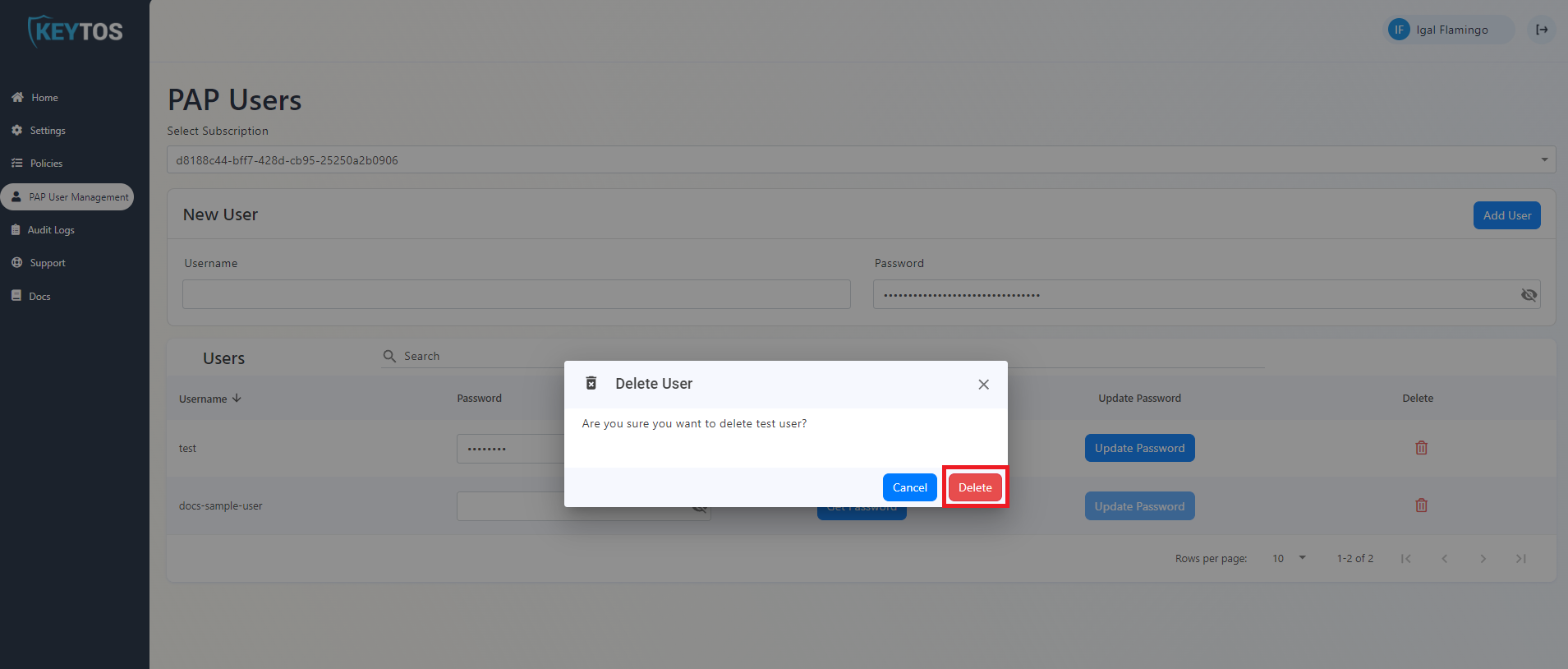Go to next page of users

click(1483, 559)
